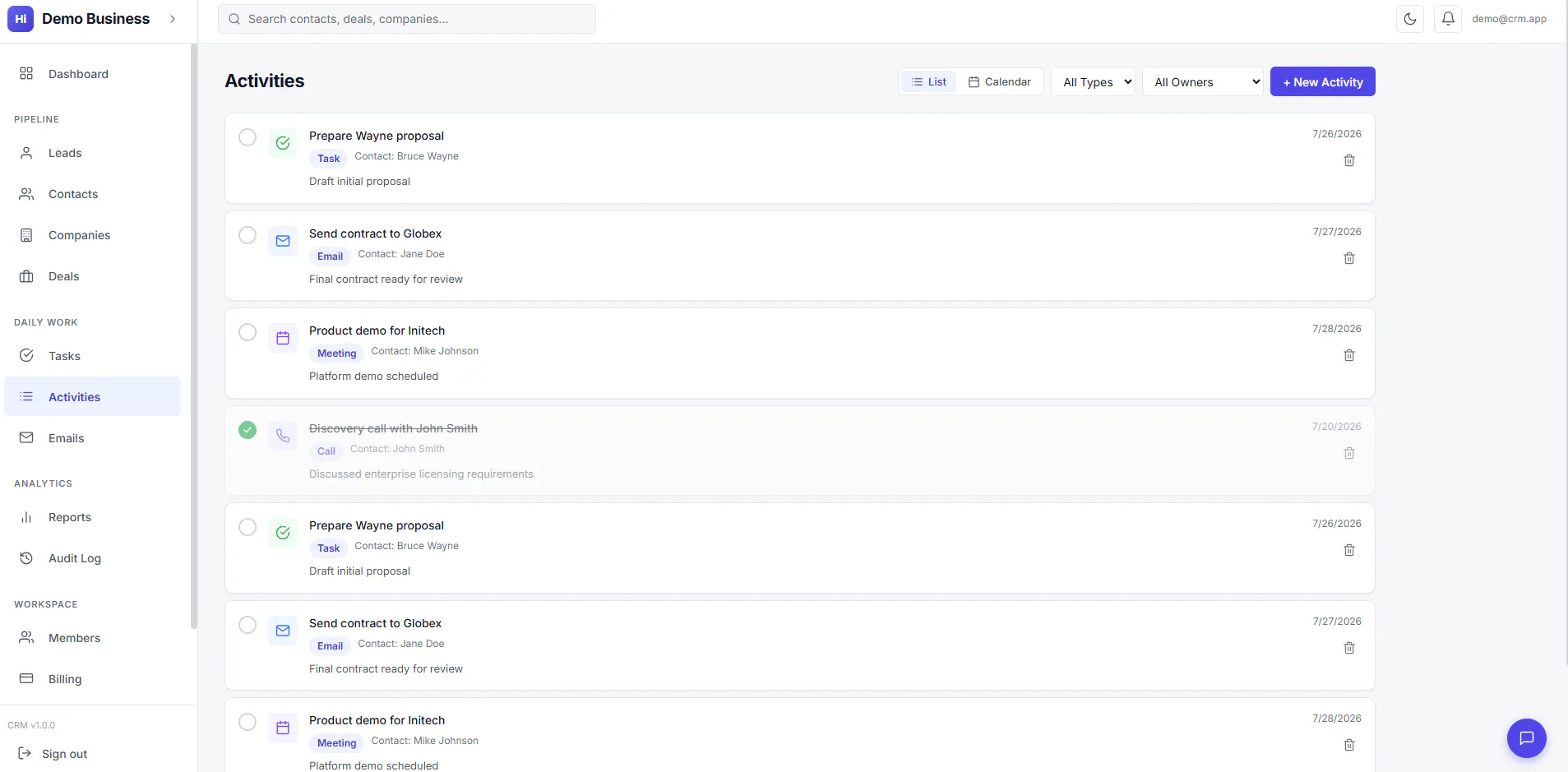Open the demo@crm.app account menu
The image size is (1568, 772).
(x=1509, y=19)
